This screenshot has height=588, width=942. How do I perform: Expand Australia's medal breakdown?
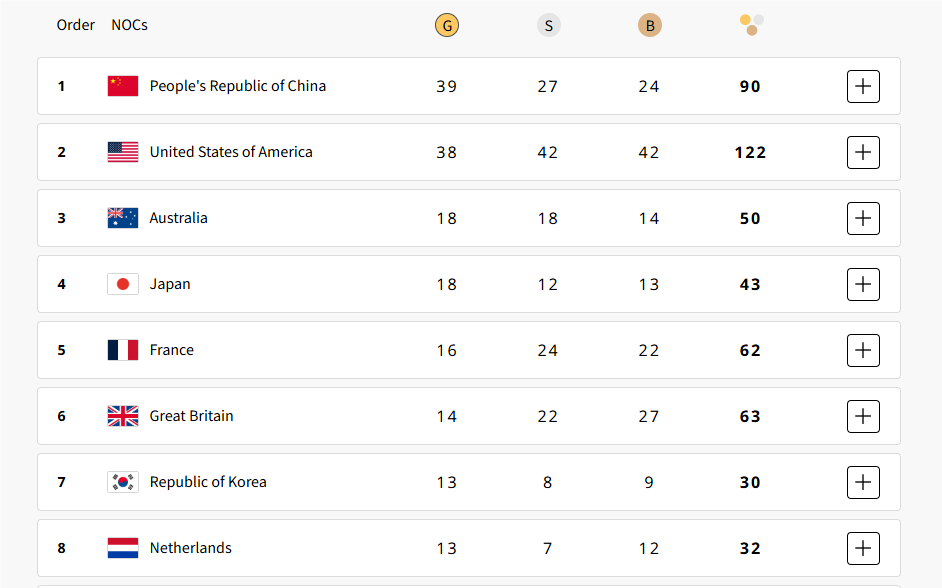click(x=863, y=218)
